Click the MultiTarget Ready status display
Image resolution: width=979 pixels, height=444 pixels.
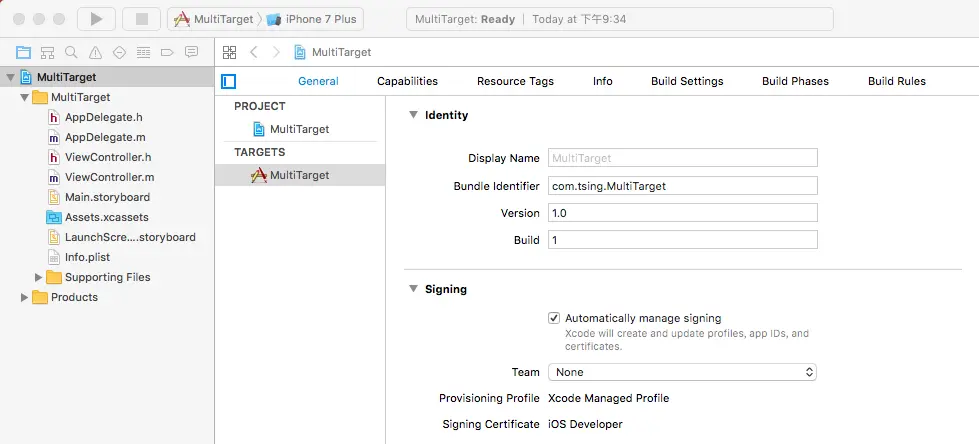click(619, 19)
